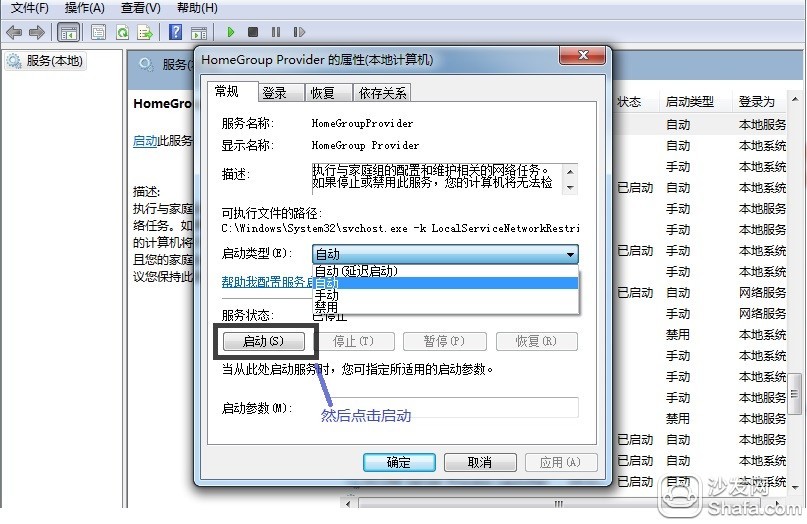Click the 应用(A) button

[560, 462]
